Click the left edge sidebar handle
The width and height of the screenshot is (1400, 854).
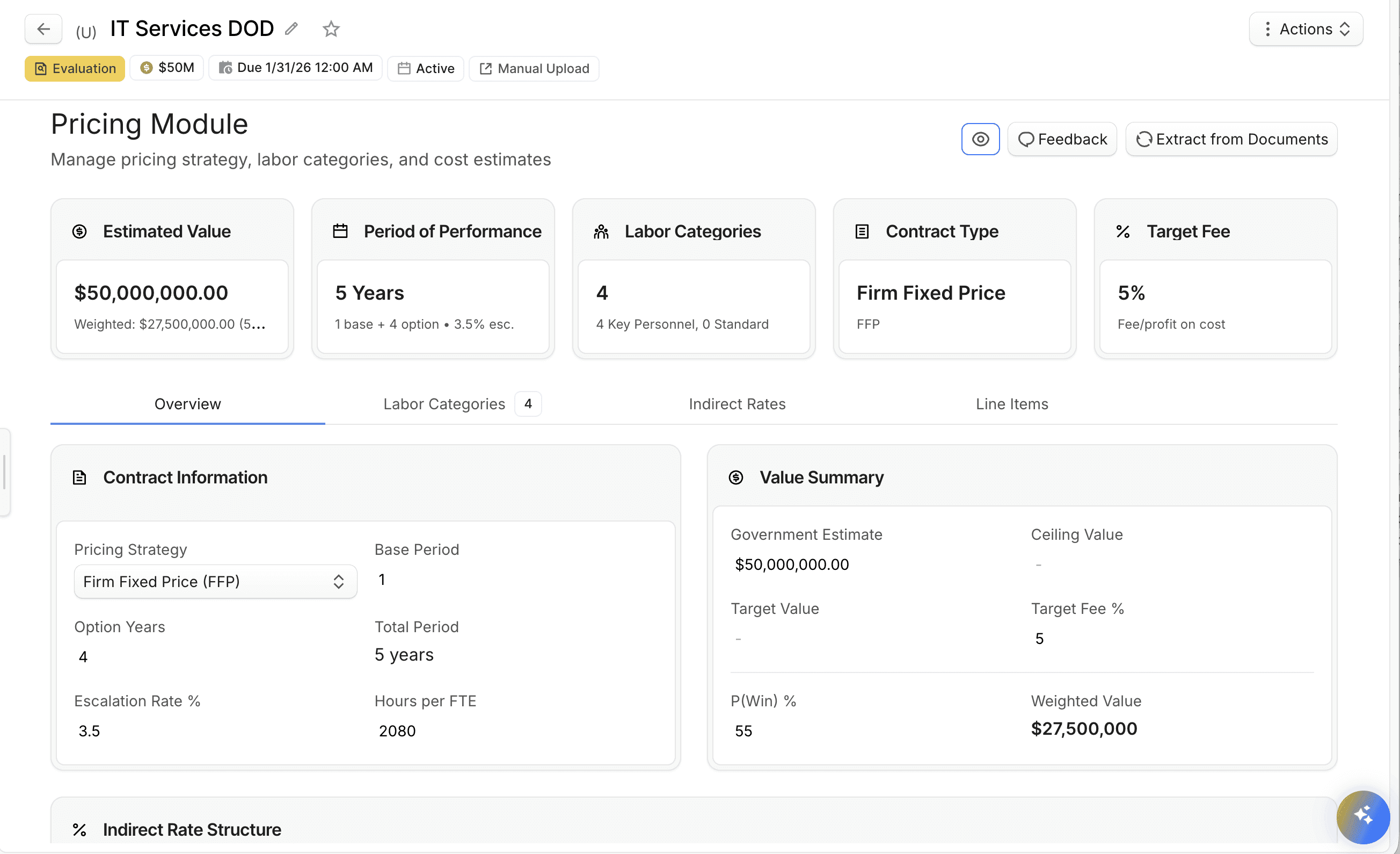click(x=4, y=472)
